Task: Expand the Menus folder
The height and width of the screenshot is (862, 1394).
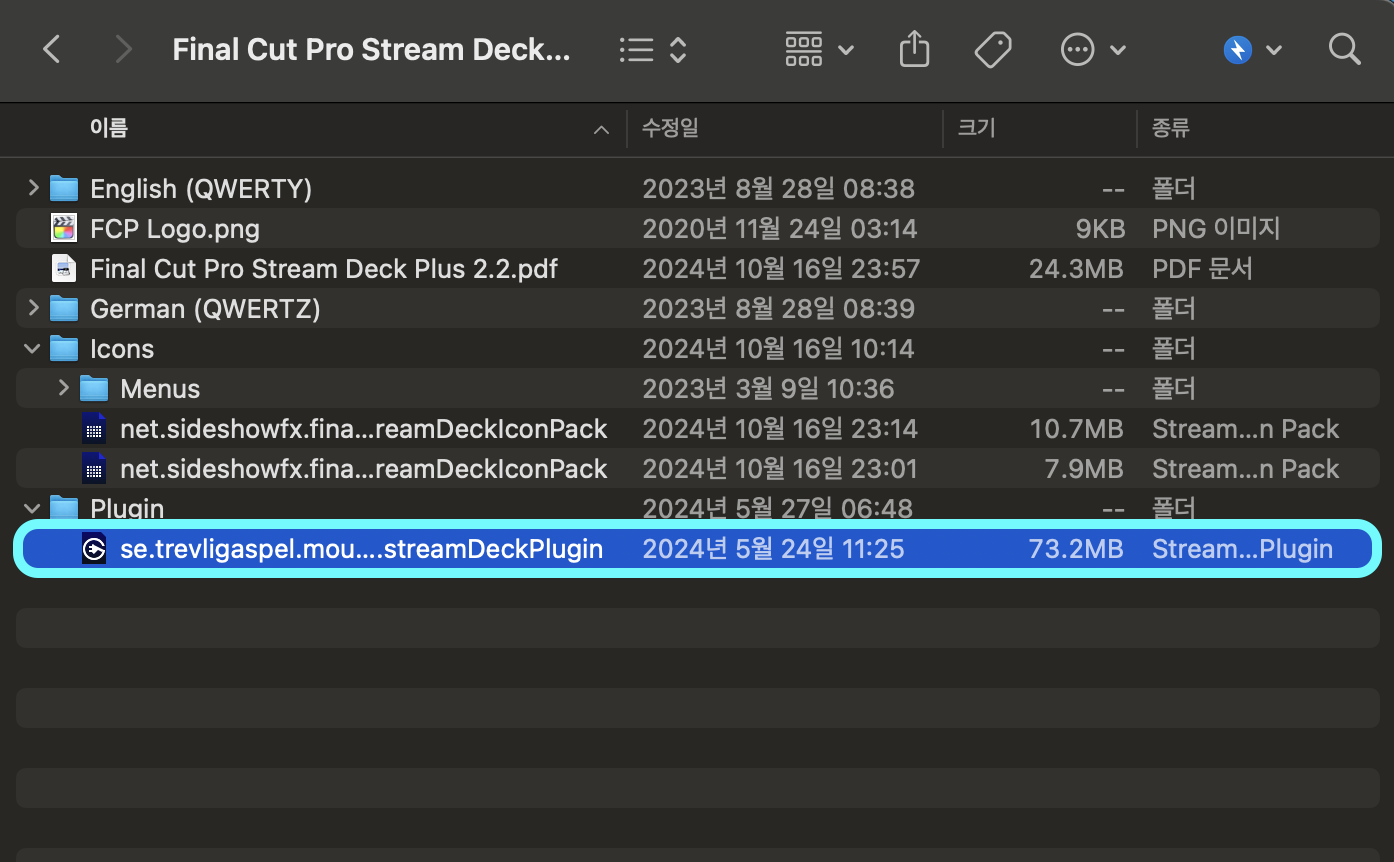Action: 63,388
